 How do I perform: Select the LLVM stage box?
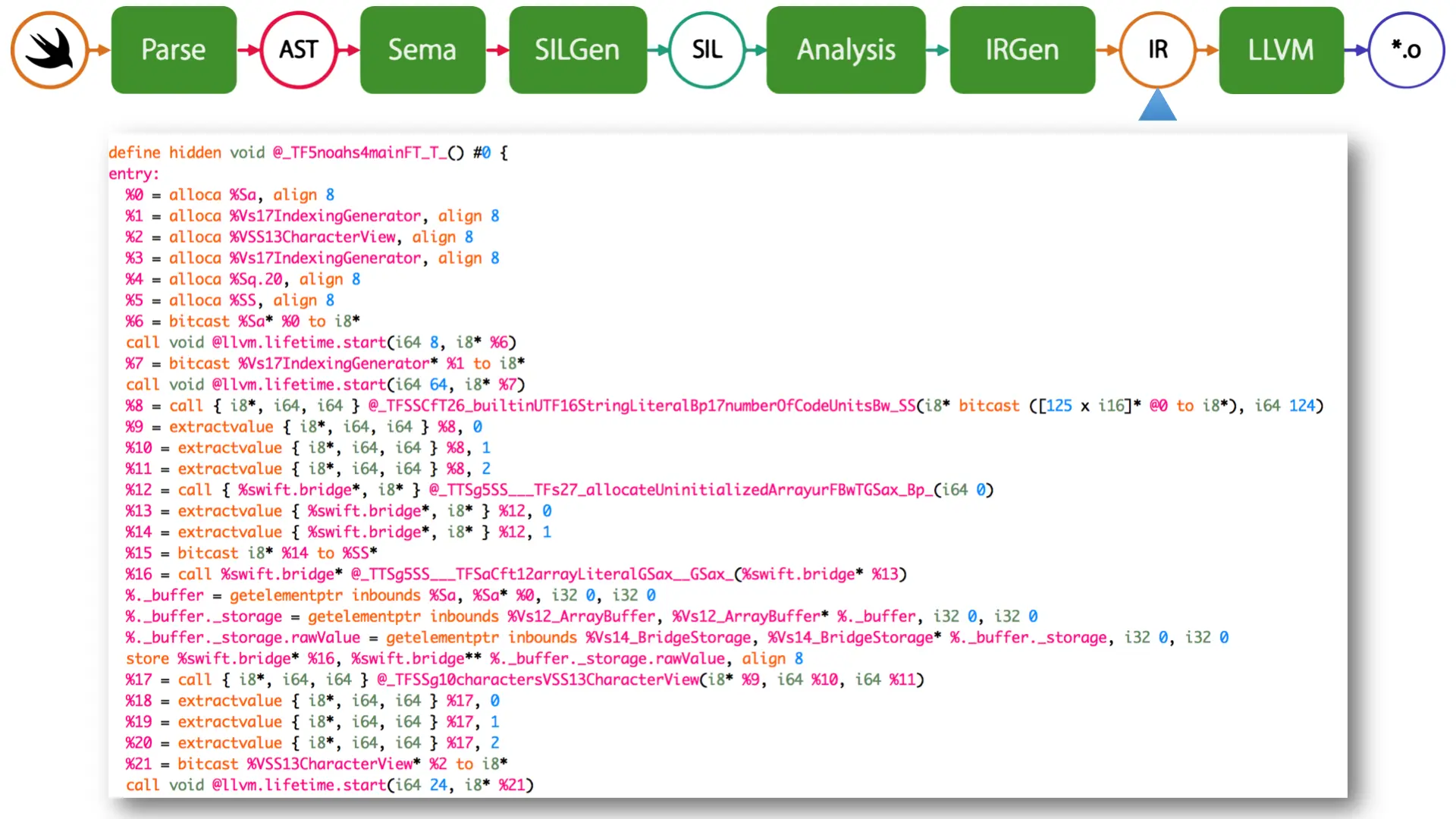[1281, 50]
